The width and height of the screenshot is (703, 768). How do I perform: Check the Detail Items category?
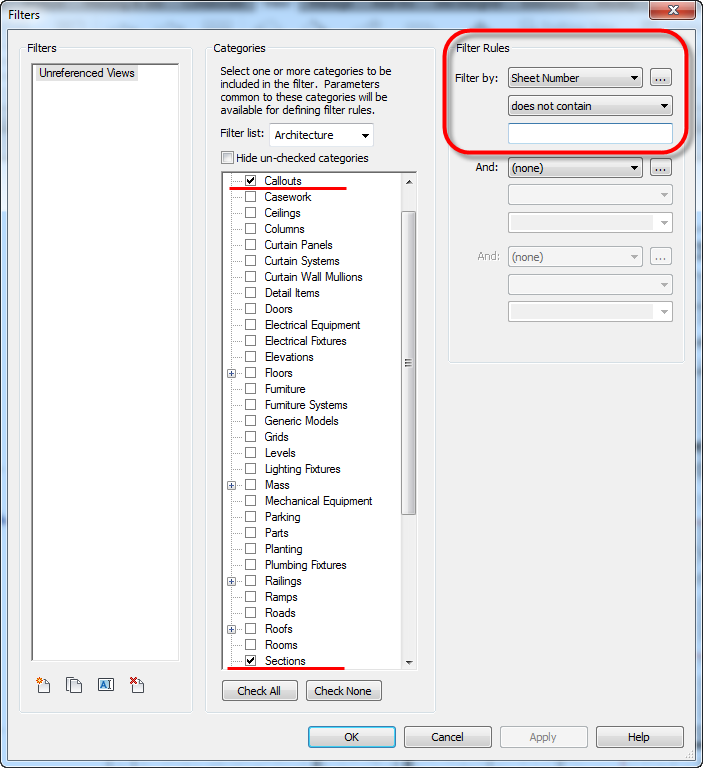(x=250, y=293)
